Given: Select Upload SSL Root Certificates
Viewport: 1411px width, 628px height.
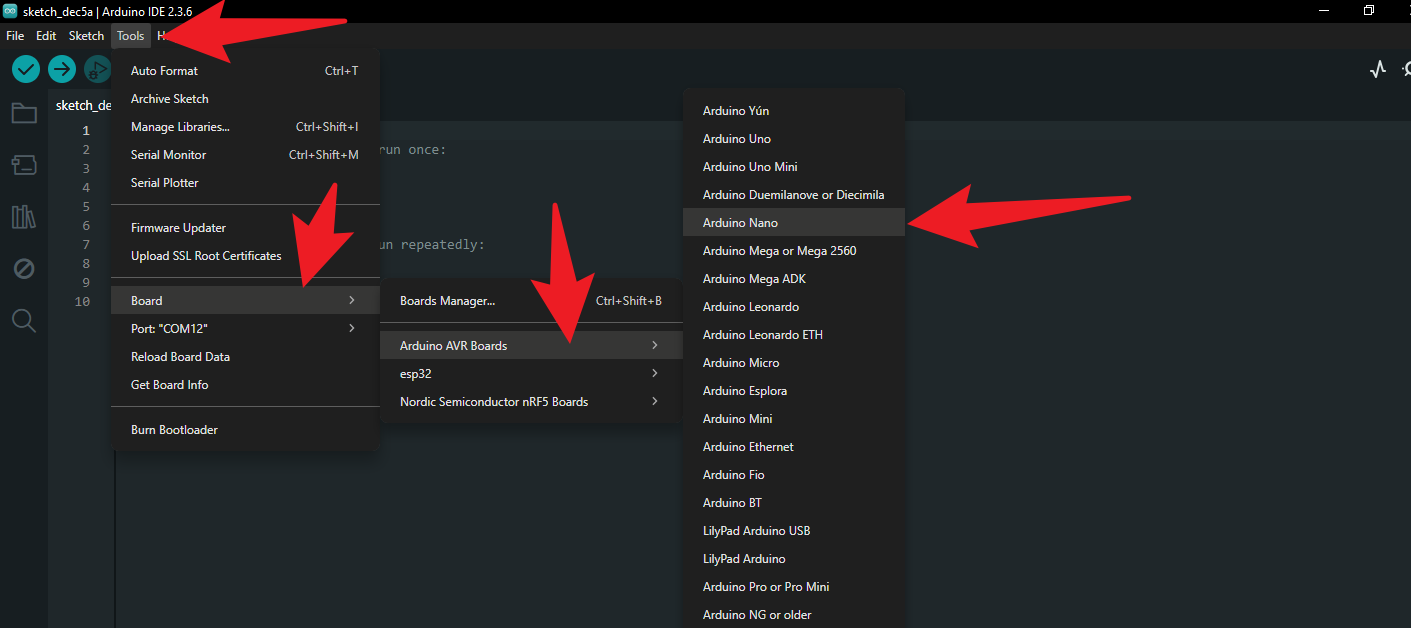Looking at the screenshot, I should pos(245,256).
